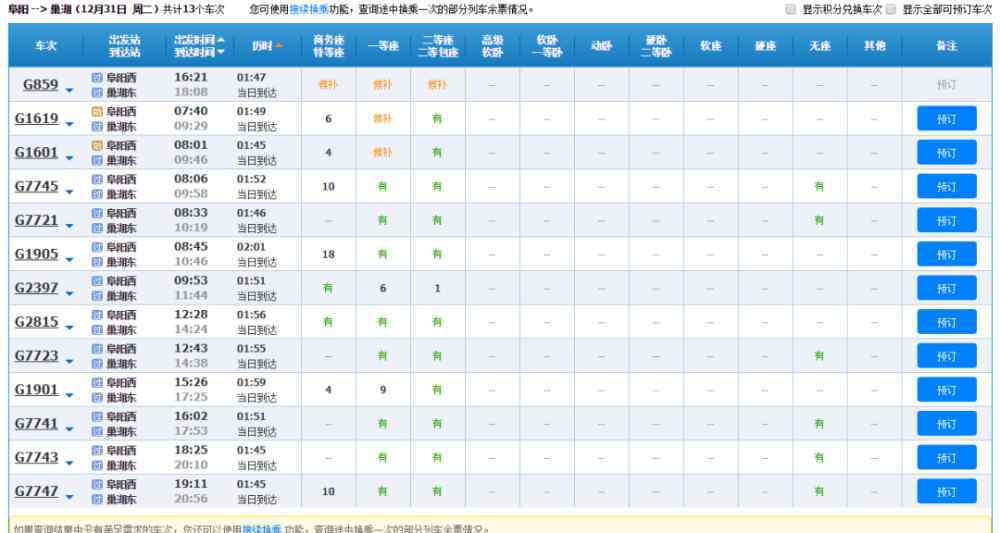The width and height of the screenshot is (1000, 533).
Task: Sort by 历时 duration header
Action: (267, 46)
